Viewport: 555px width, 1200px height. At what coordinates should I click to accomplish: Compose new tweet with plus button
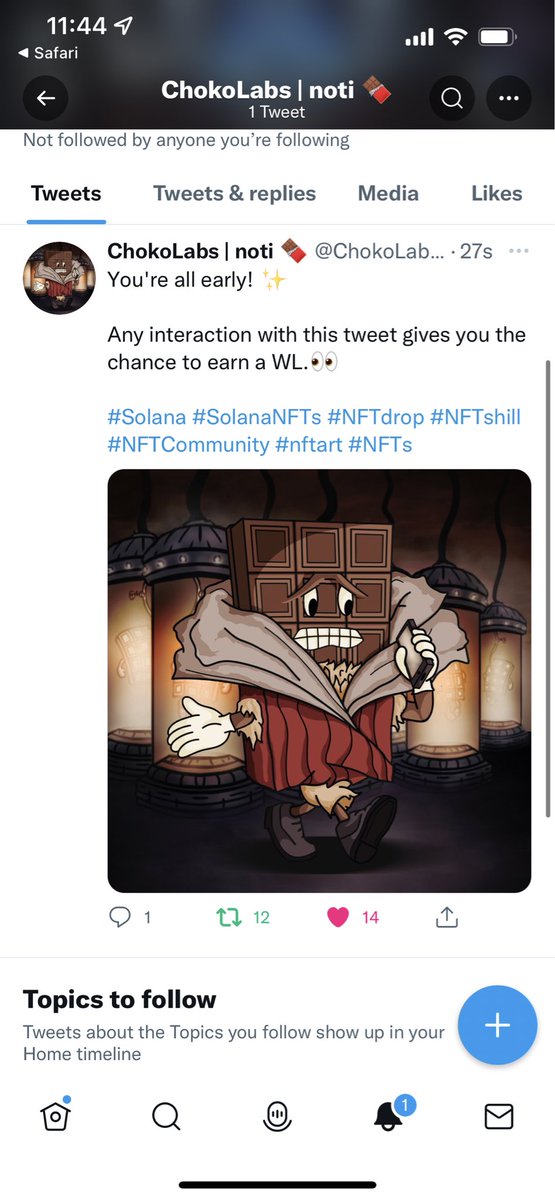pos(497,1025)
